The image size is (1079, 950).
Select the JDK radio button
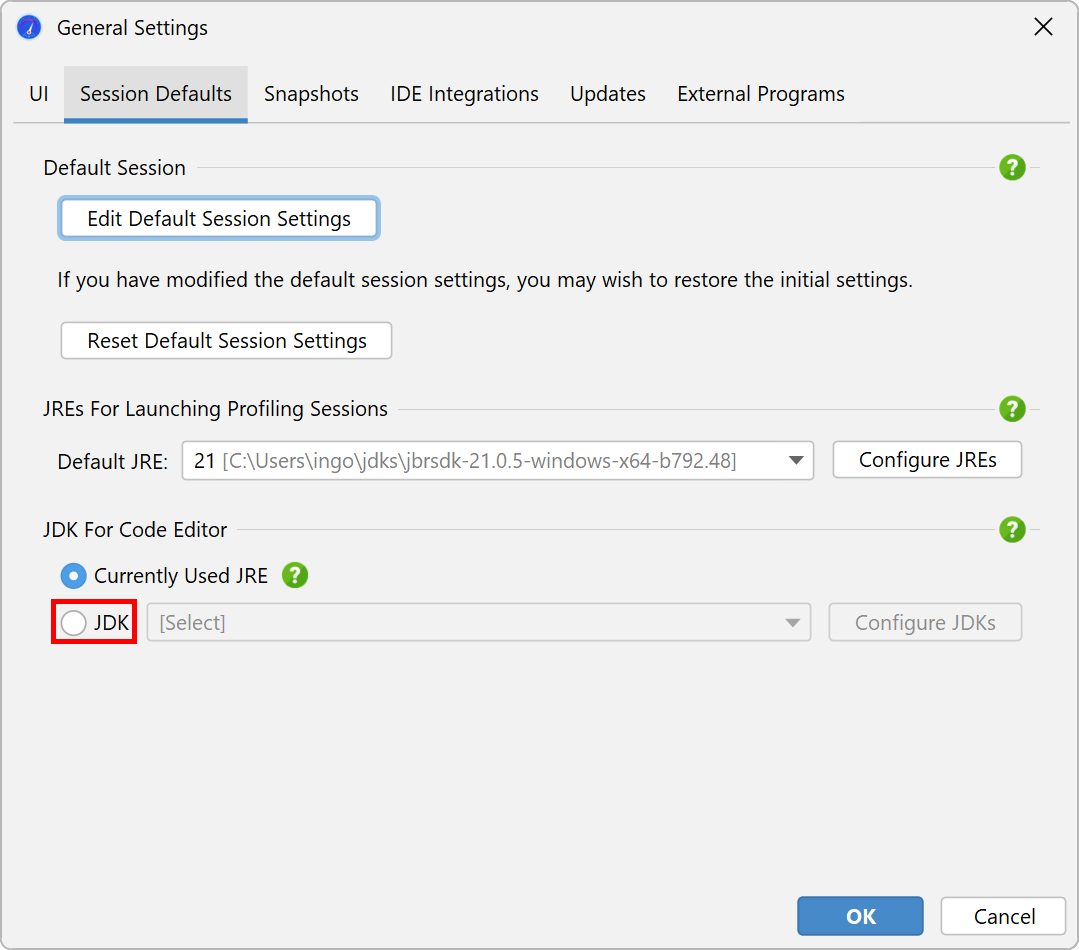pyautogui.click(x=73, y=623)
